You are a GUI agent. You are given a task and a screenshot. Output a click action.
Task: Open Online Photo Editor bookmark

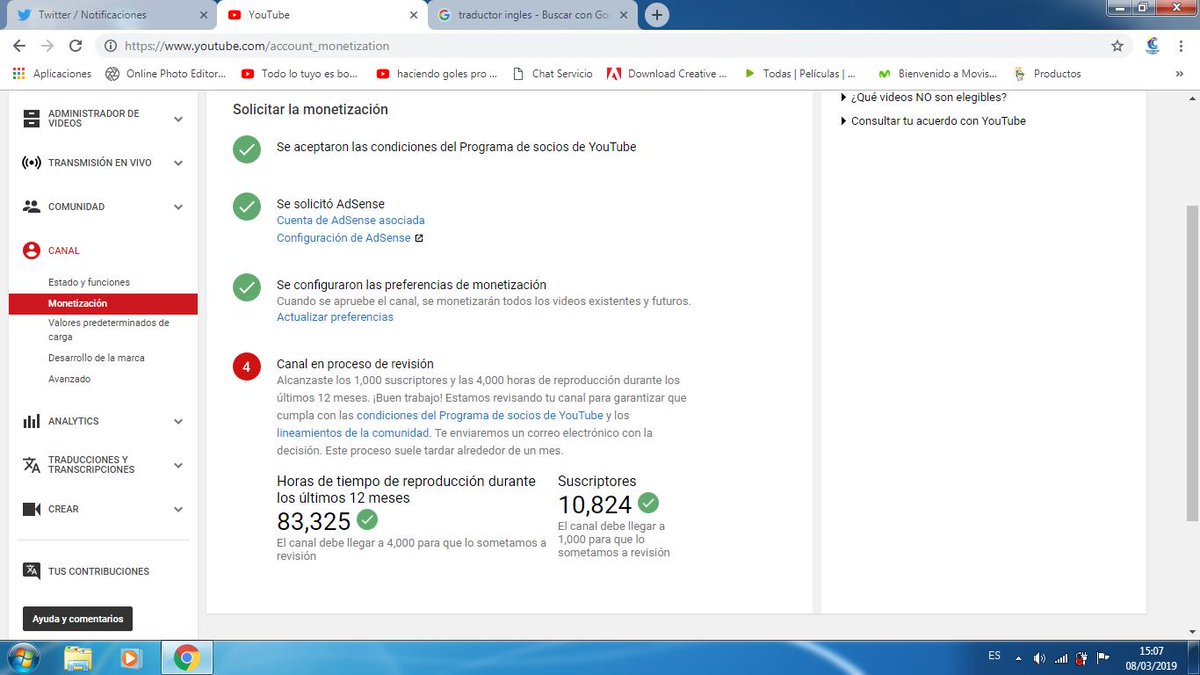click(x=165, y=73)
